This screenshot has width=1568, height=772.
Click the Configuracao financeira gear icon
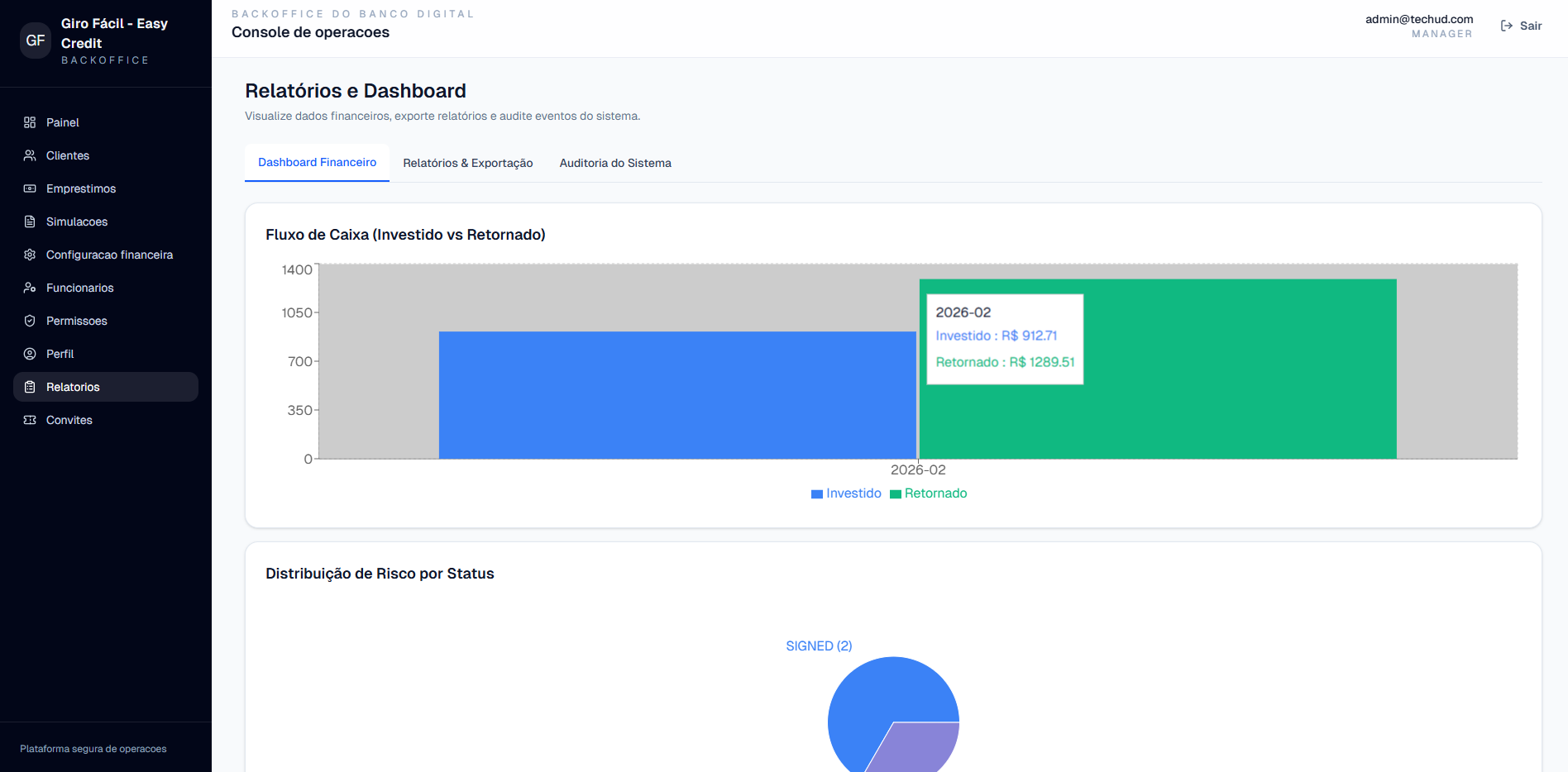pyautogui.click(x=30, y=255)
